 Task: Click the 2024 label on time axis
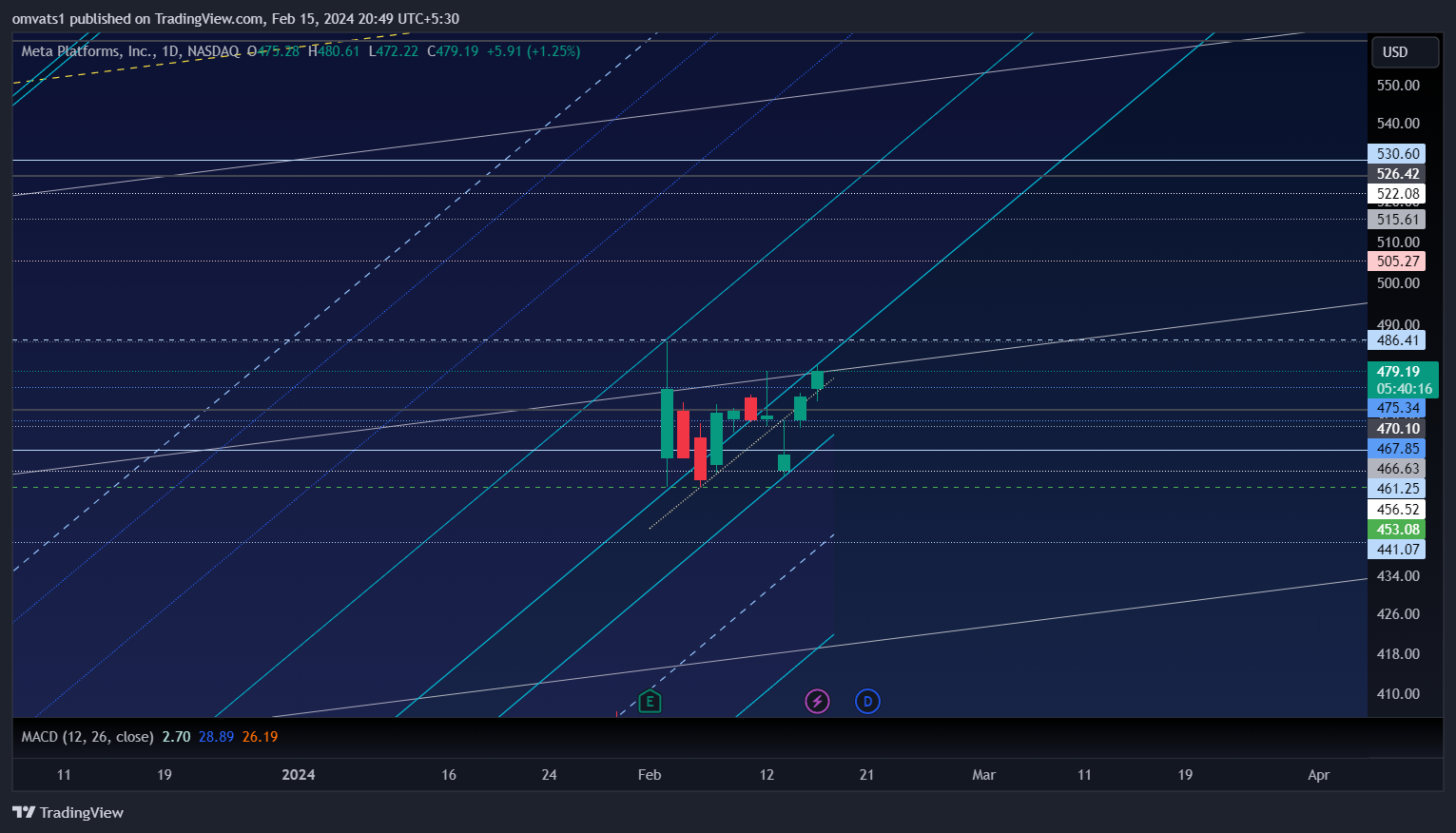299,775
